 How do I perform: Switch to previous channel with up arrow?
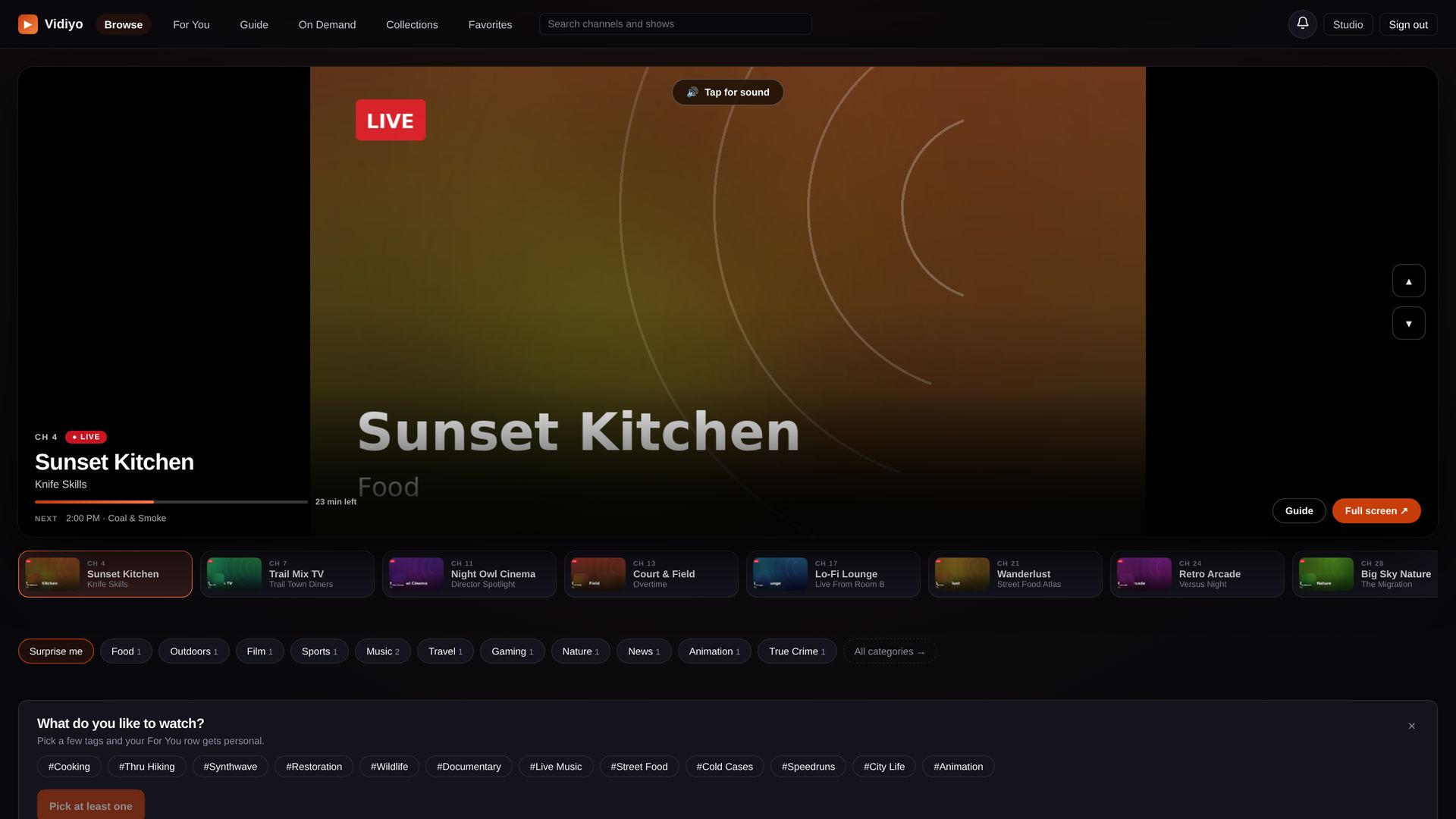1408,281
